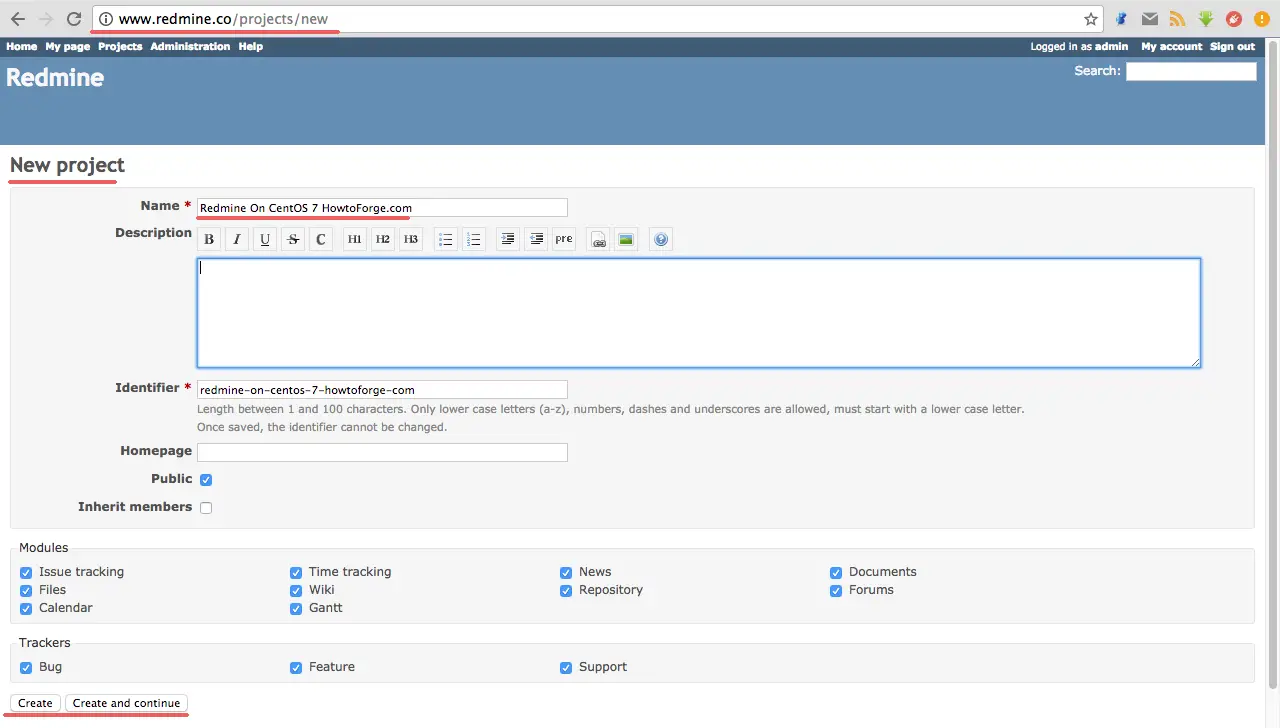The image size is (1280, 728).
Task: Click the blue pin extension icon
Action: 1122,19
